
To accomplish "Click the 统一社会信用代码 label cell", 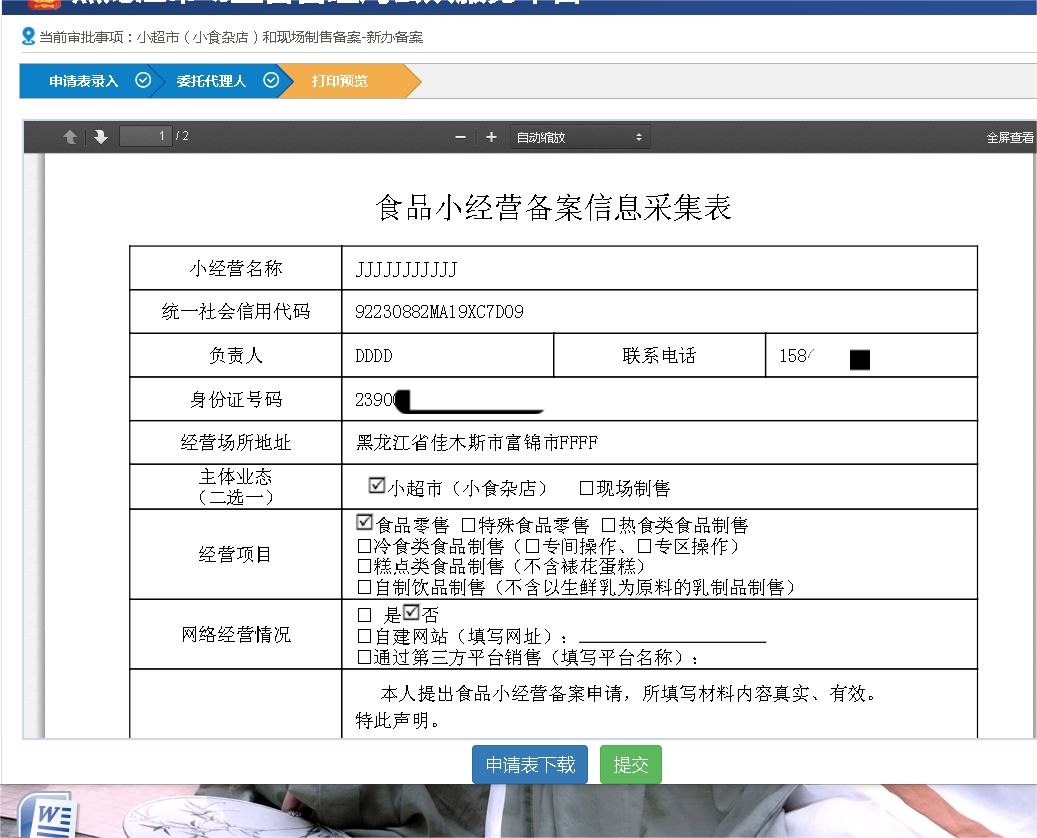I will 235,312.
